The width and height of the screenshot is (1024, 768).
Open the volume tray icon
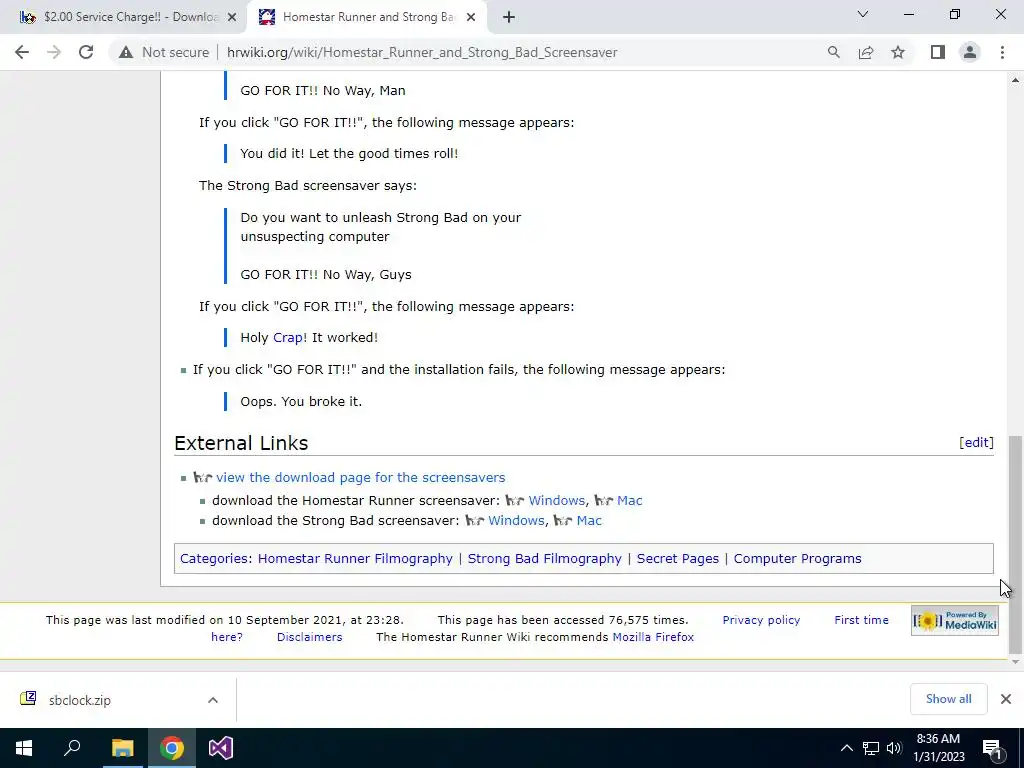(894, 748)
